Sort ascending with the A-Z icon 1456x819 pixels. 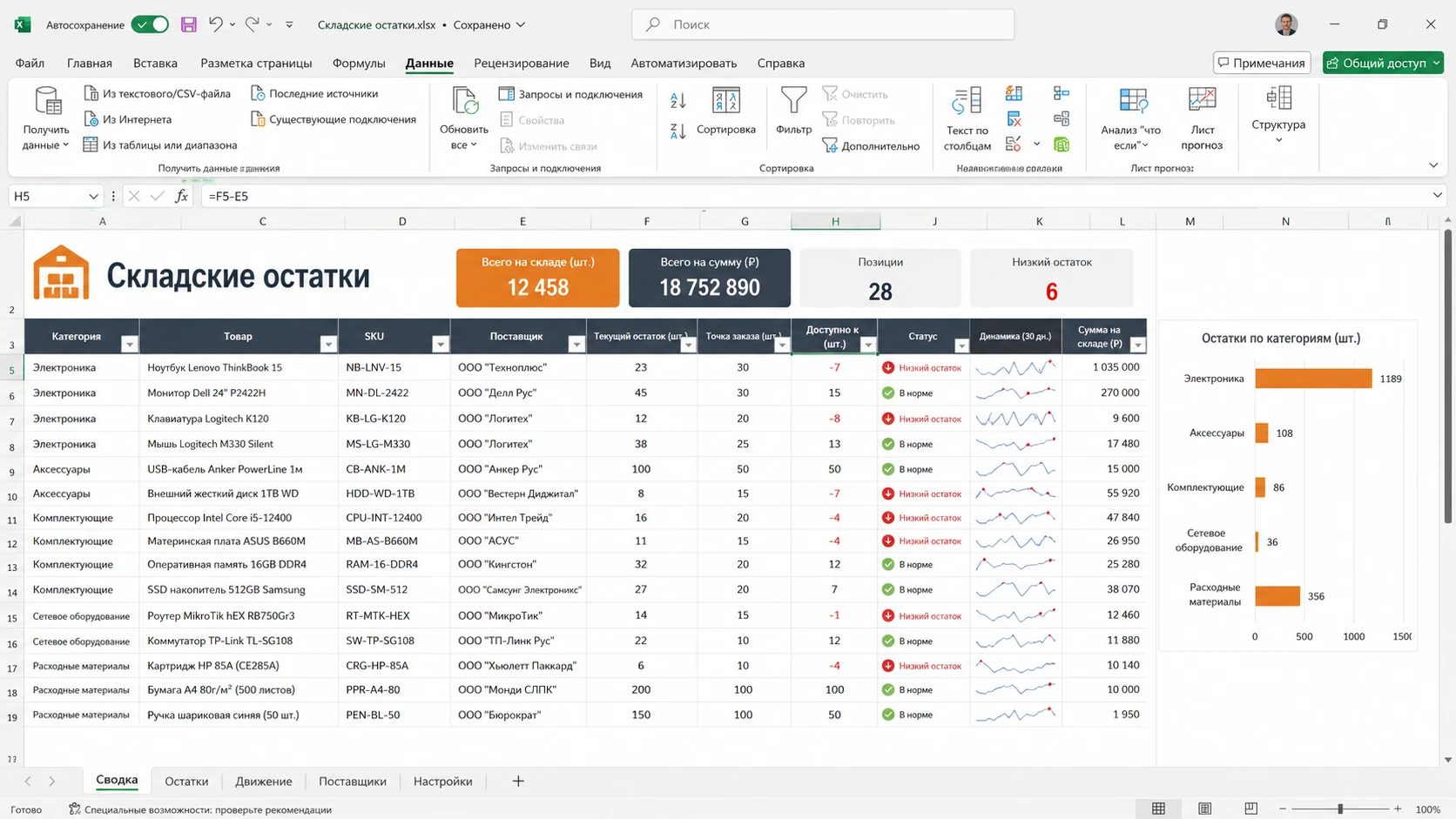coord(677,101)
